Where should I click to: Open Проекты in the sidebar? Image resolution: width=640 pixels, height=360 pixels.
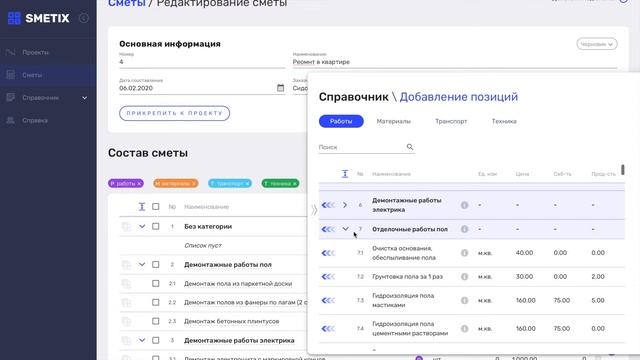36,52
